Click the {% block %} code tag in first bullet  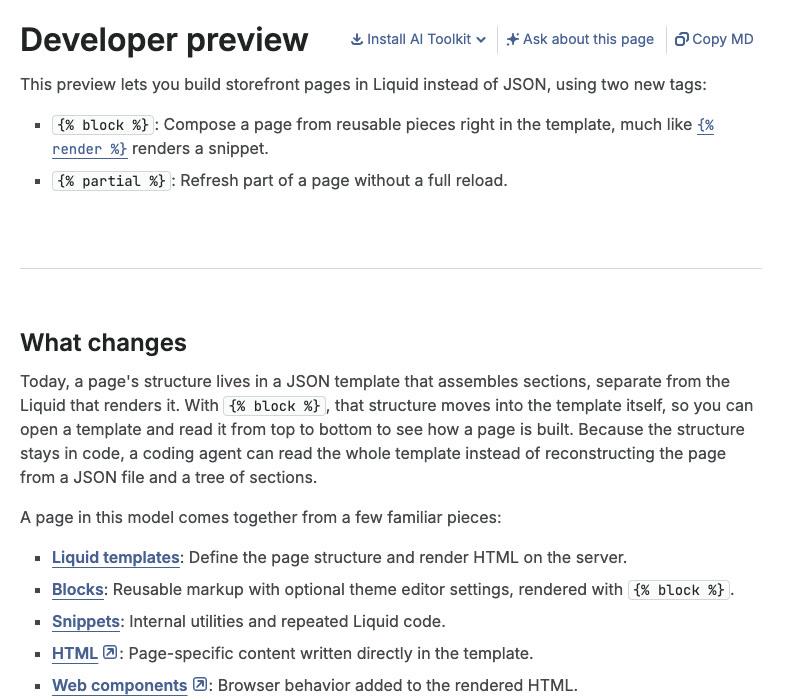click(103, 125)
